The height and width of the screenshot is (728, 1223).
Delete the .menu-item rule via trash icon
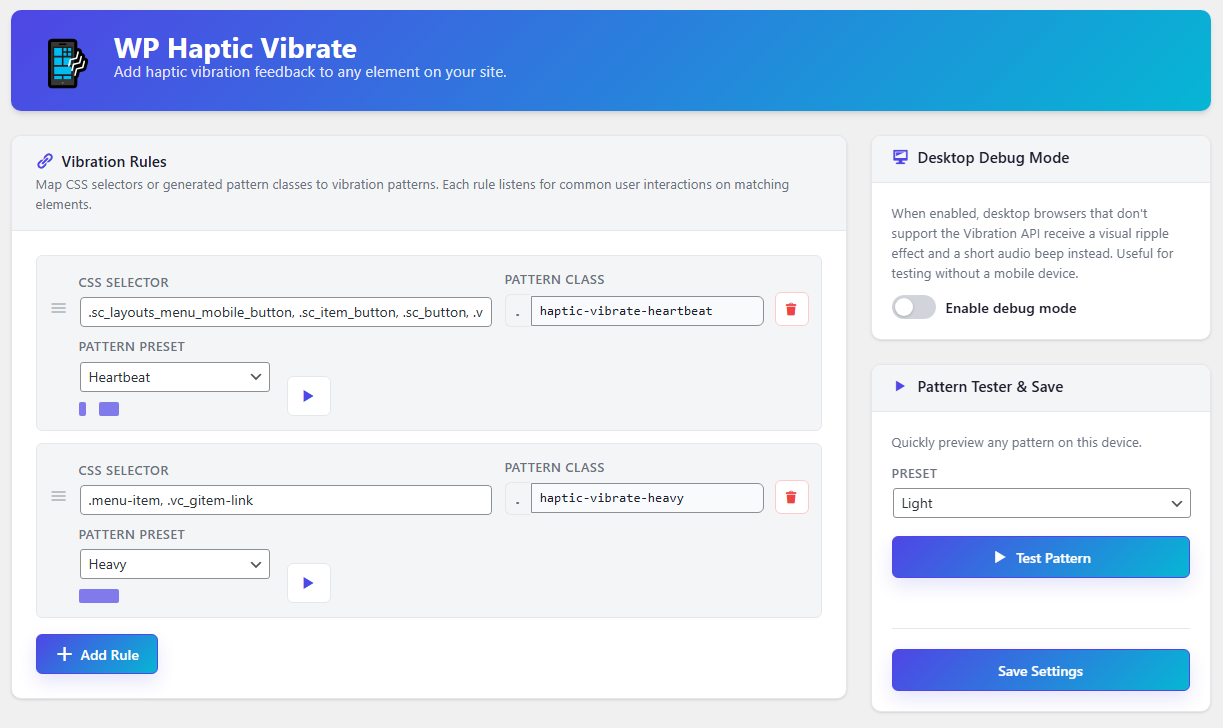(791, 496)
